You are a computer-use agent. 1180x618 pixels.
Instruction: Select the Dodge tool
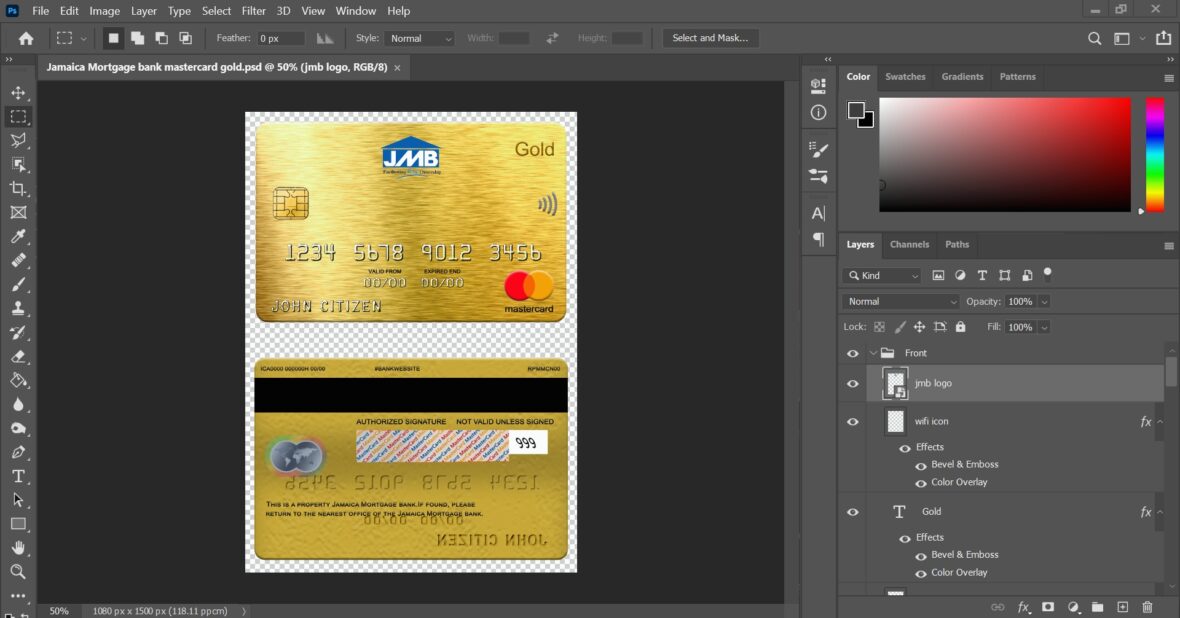(x=18, y=428)
